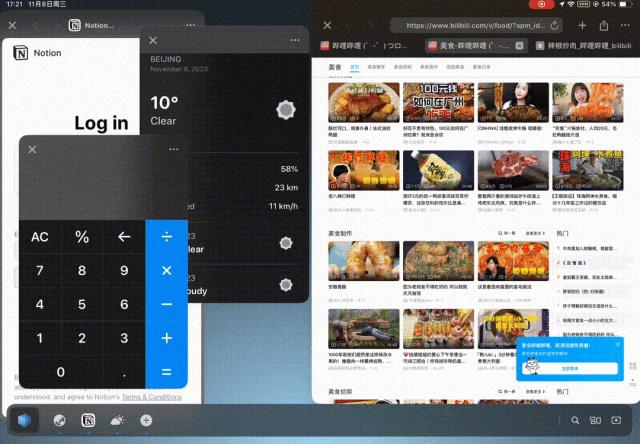Open Notion's Terms & Conditions link
The height and width of the screenshot is (444, 640).
[x=151, y=397]
